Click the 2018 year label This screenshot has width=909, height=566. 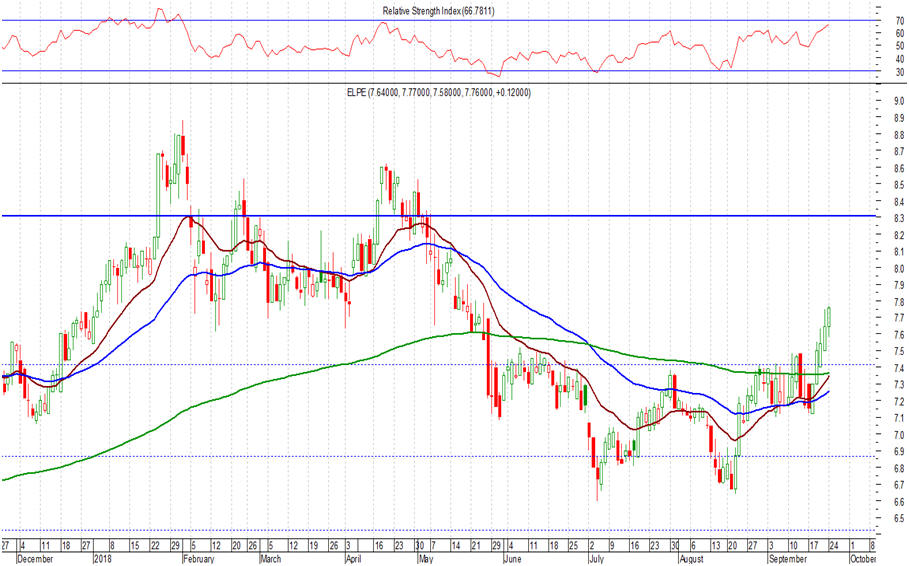(103, 559)
